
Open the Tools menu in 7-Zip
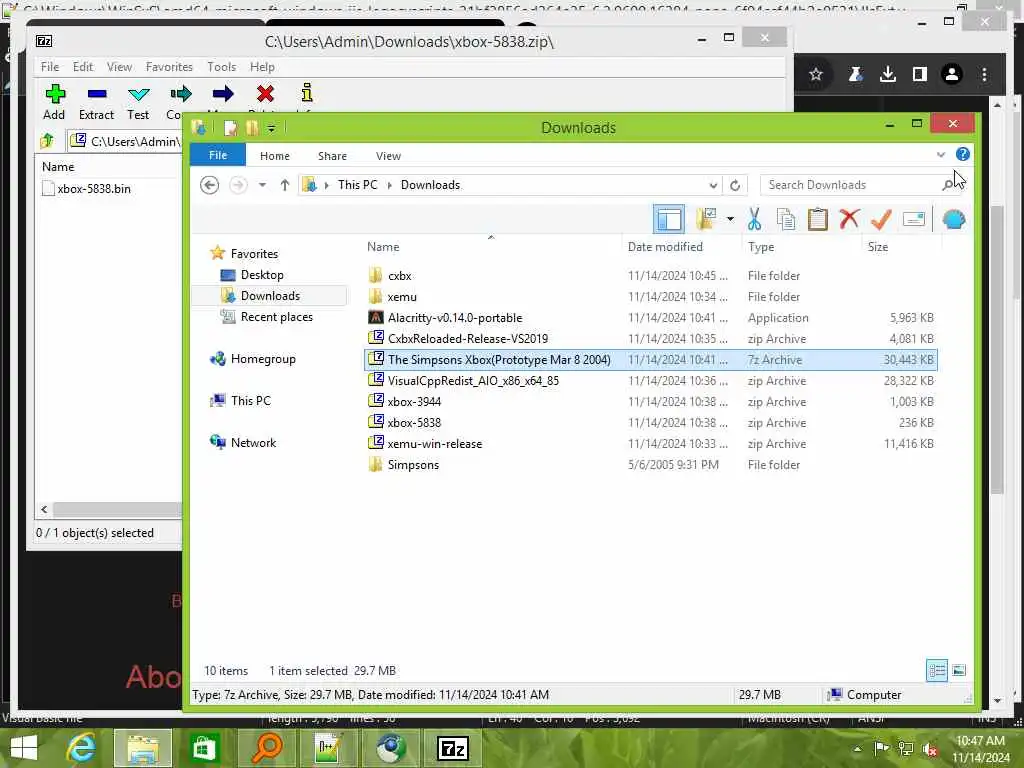(x=221, y=67)
